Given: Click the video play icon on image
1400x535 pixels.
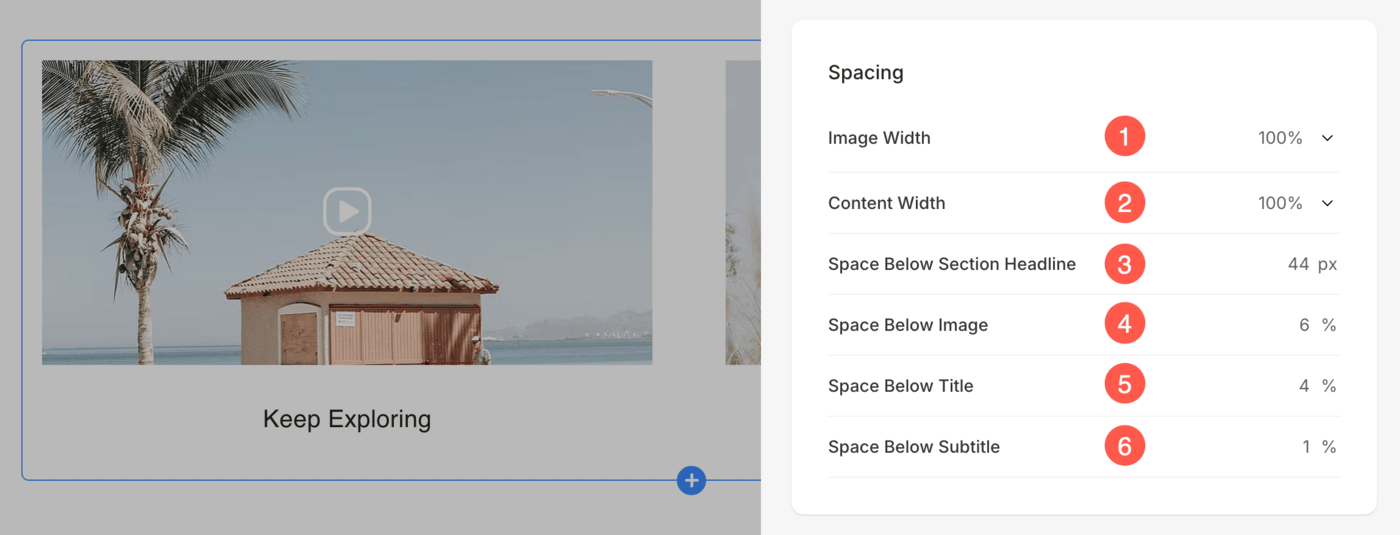Looking at the screenshot, I should [x=347, y=212].
